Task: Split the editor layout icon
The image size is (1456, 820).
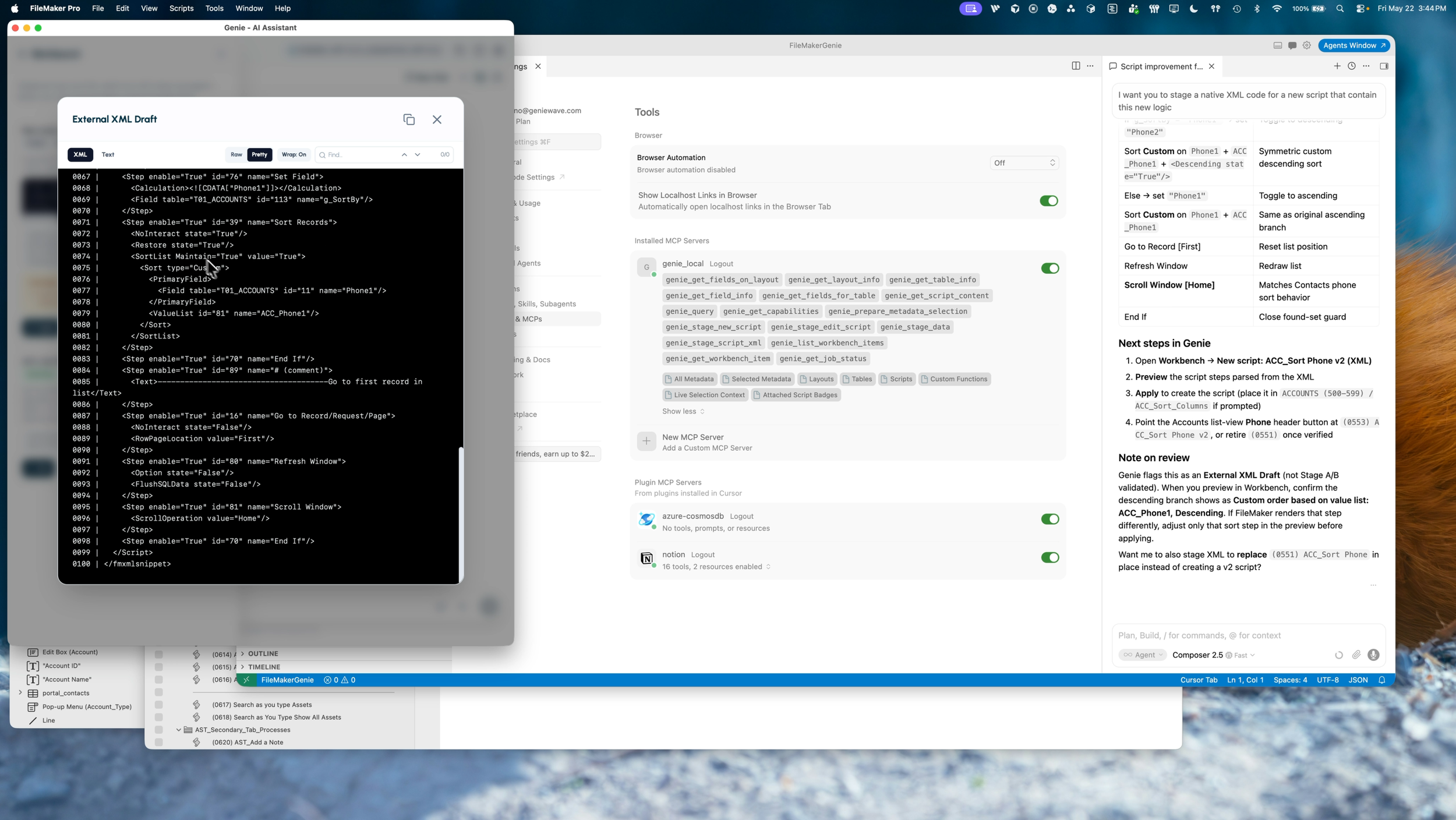Action: point(1075,66)
